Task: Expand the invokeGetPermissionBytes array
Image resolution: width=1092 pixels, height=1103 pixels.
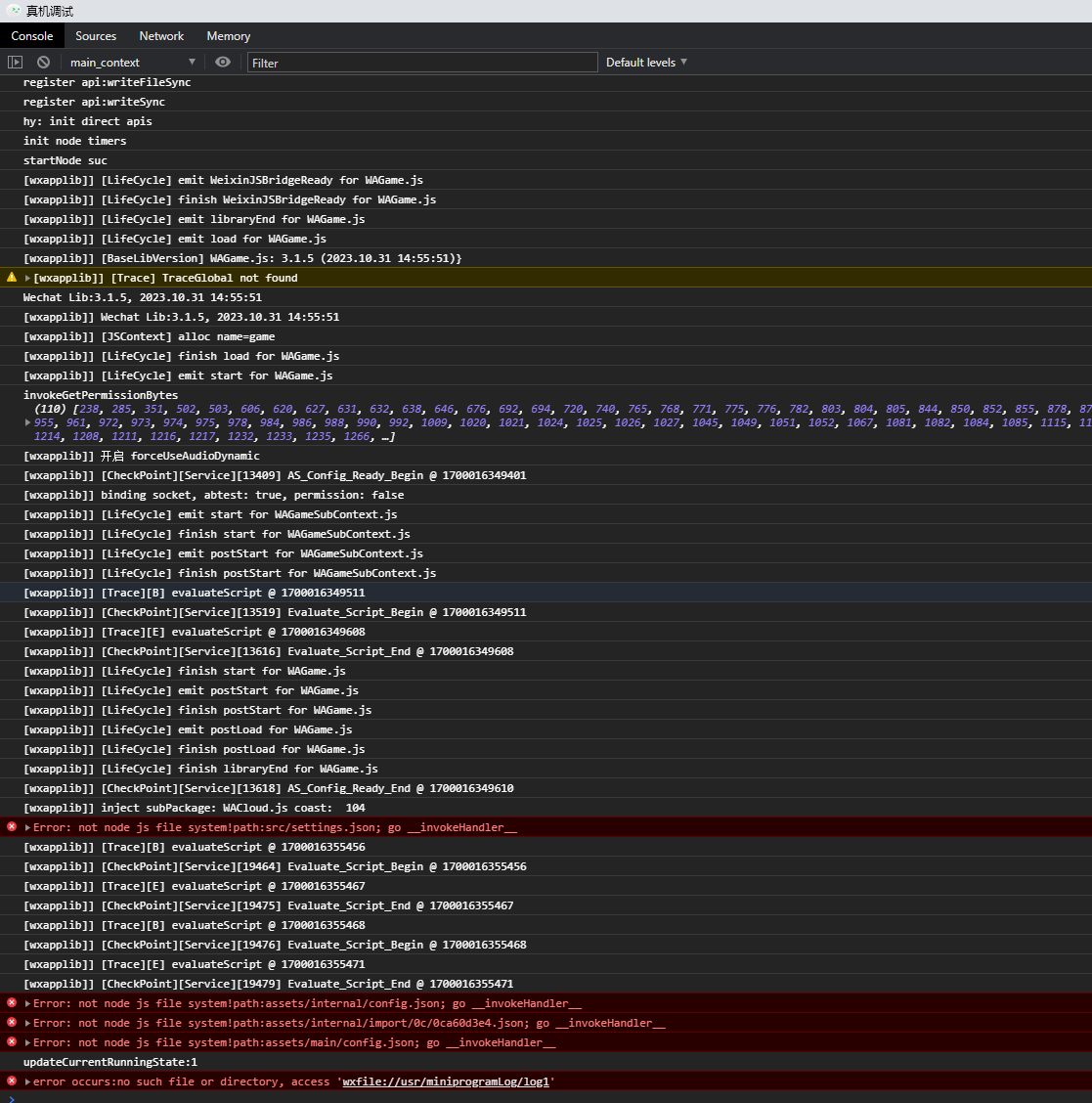Action: pos(27,422)
